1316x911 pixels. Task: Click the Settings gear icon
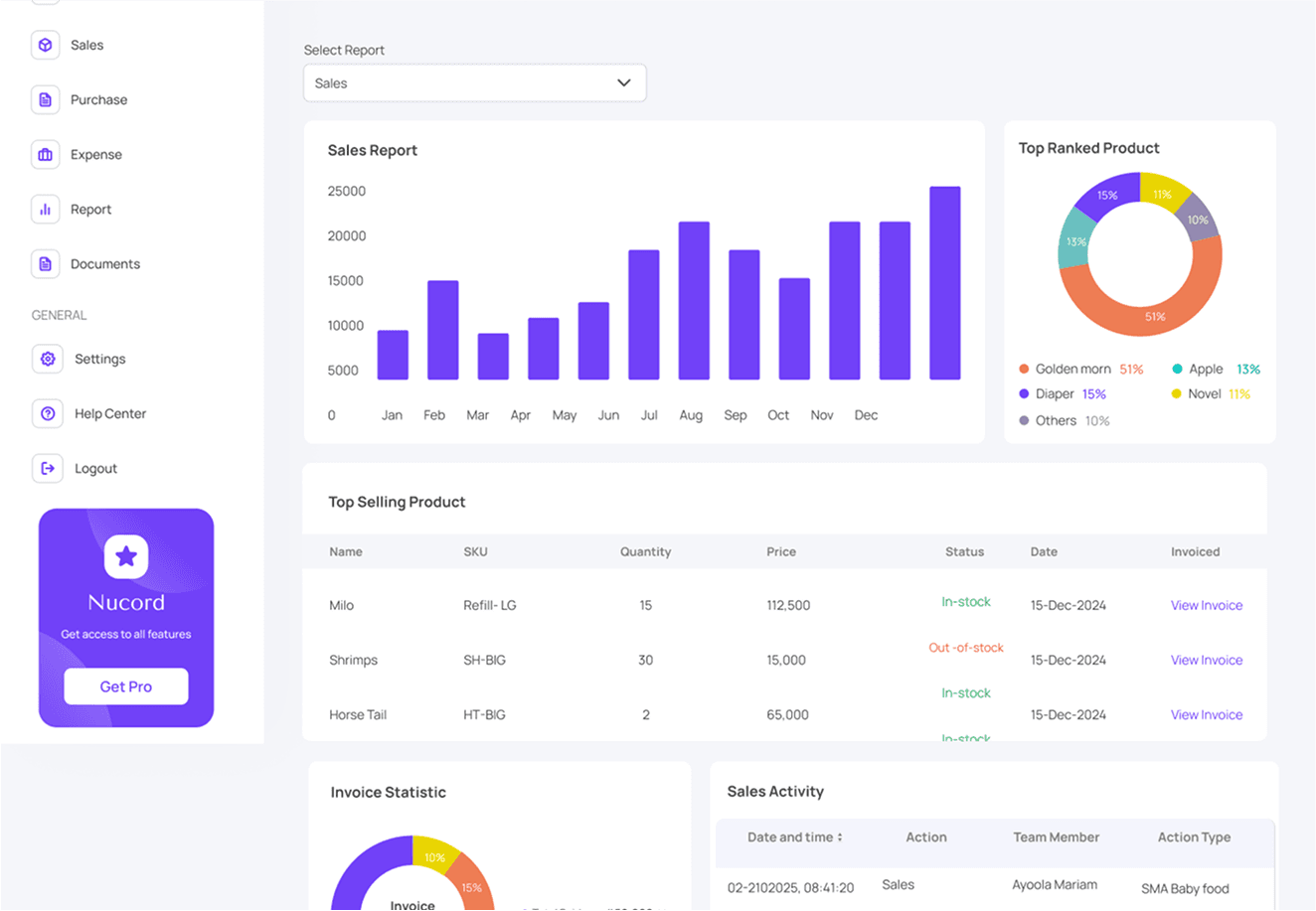pyautogui.click(x=48, y=359)
